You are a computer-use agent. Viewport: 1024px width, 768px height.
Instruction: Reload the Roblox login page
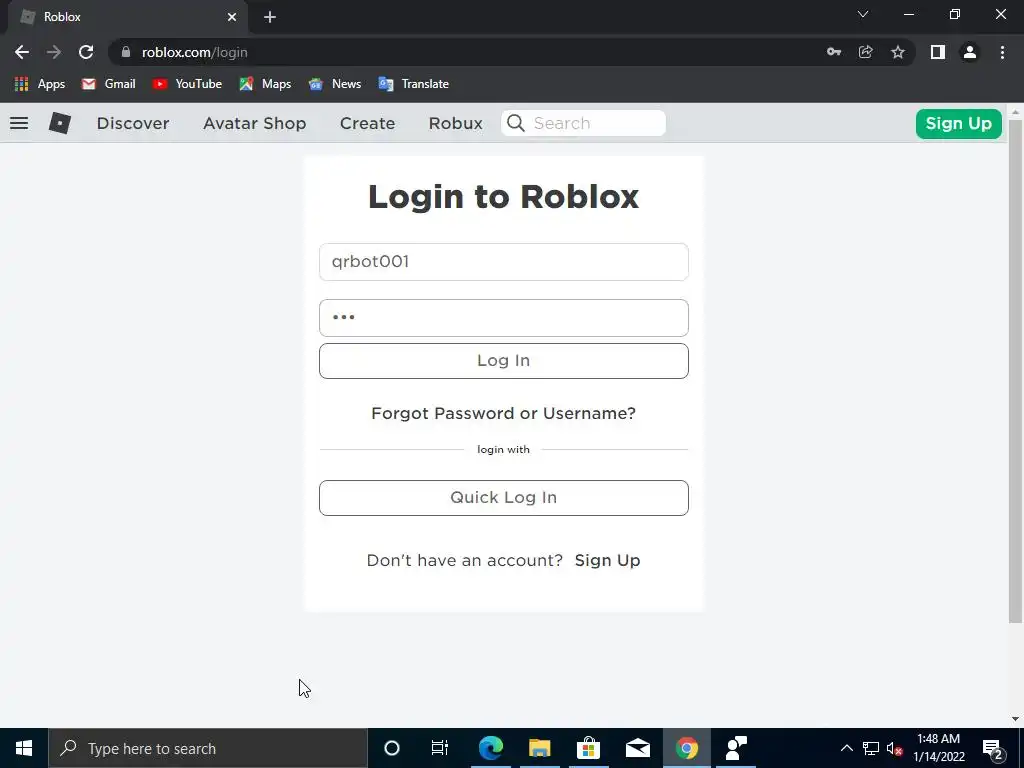tap(86, 52)
